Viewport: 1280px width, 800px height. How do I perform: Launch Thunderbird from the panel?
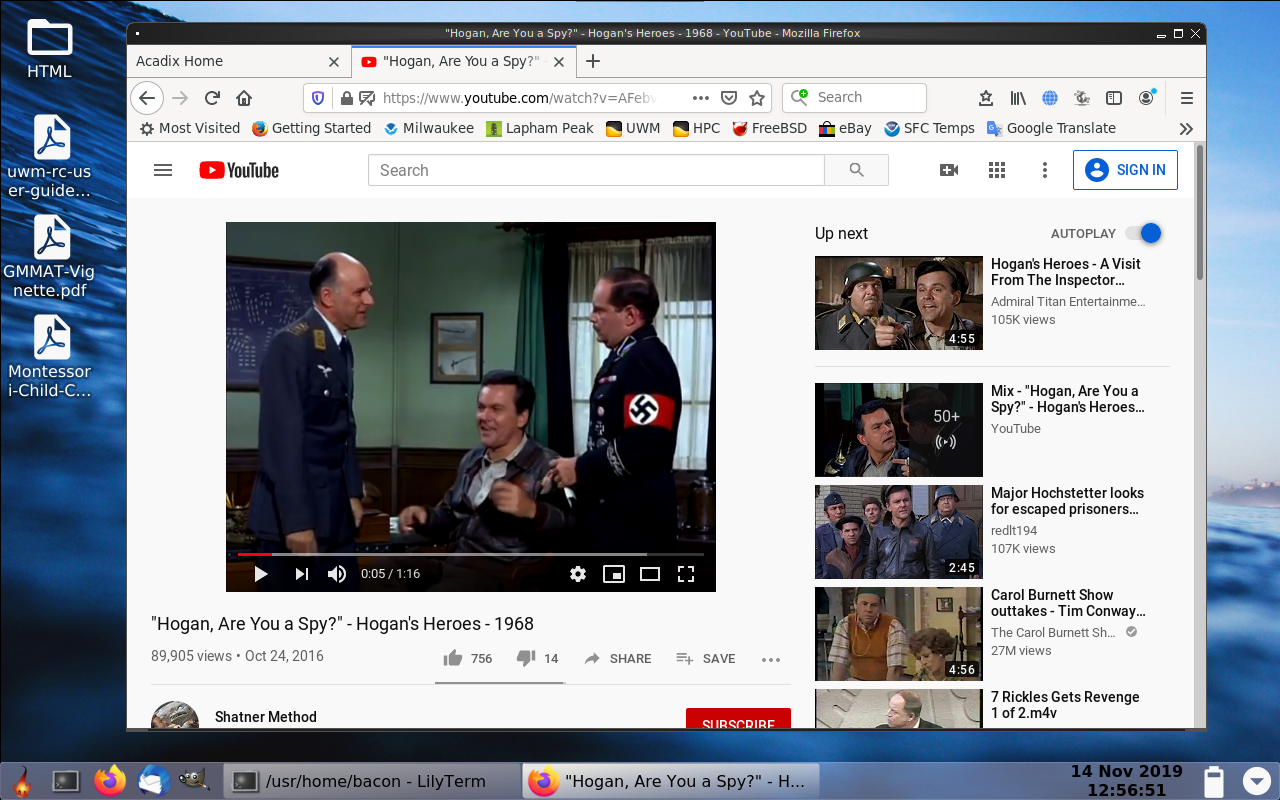click(153, 781)
